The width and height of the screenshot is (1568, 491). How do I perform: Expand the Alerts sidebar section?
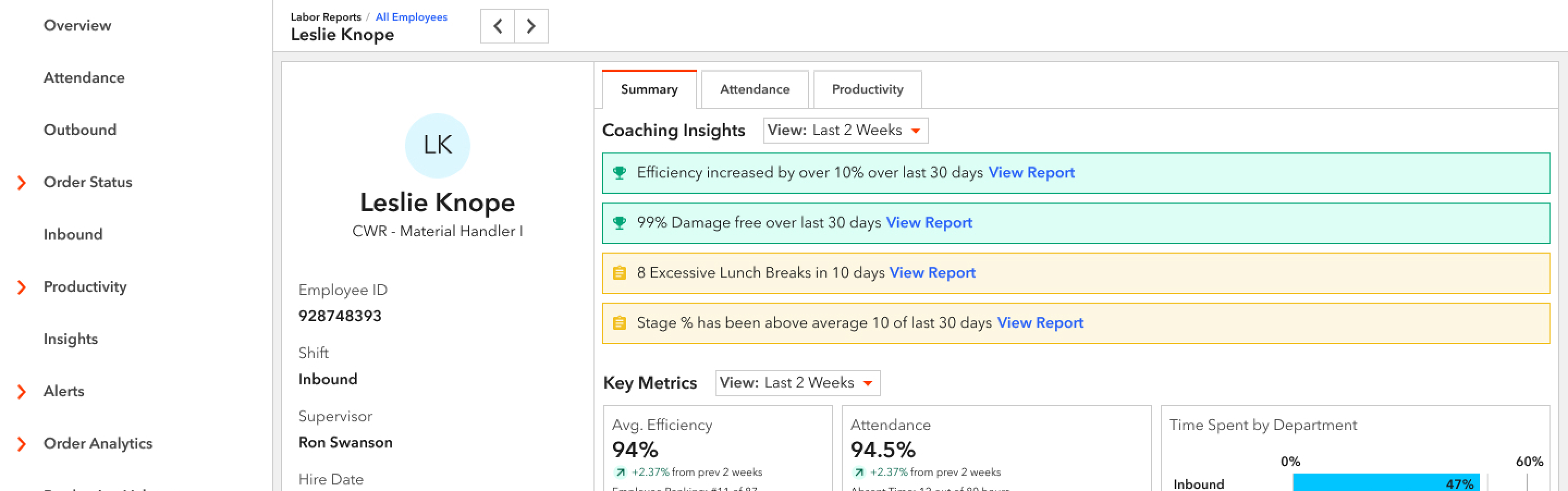click(x=22, y=392)
